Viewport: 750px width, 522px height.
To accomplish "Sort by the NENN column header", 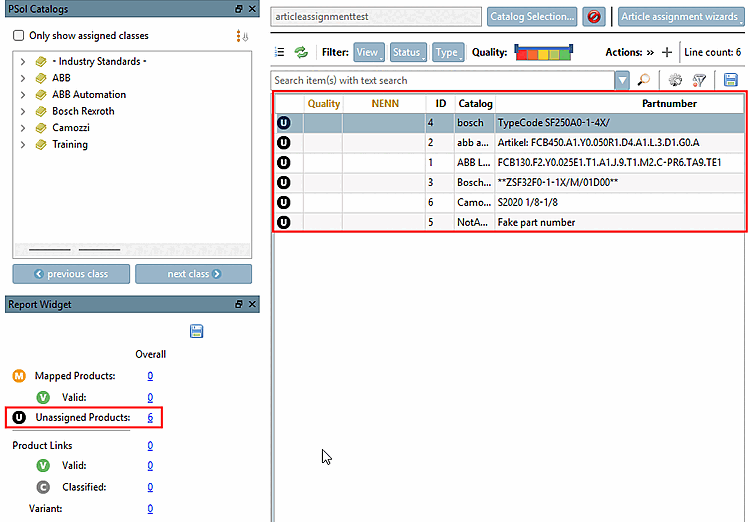I will pyautogui.click(x=385, y=104).
